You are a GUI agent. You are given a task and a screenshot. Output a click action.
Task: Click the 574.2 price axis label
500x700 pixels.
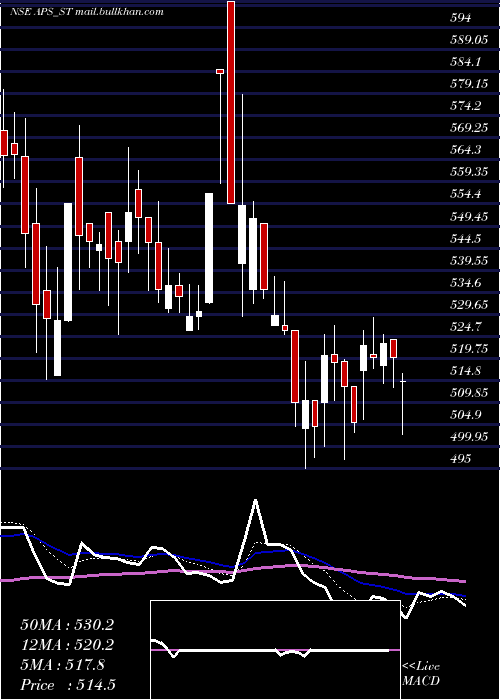click(x=465, y=106)
